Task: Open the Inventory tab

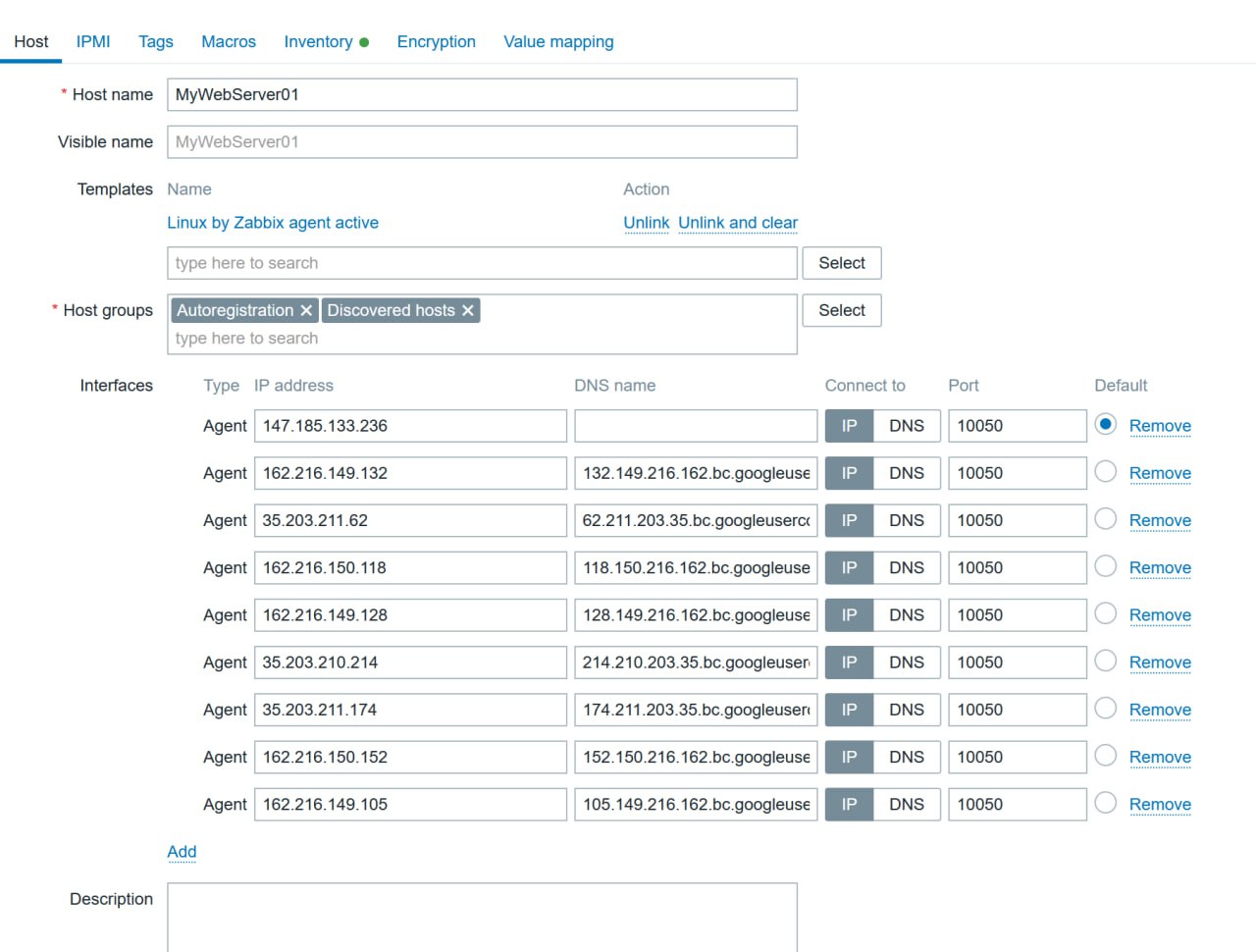Action: pos(318,41)
